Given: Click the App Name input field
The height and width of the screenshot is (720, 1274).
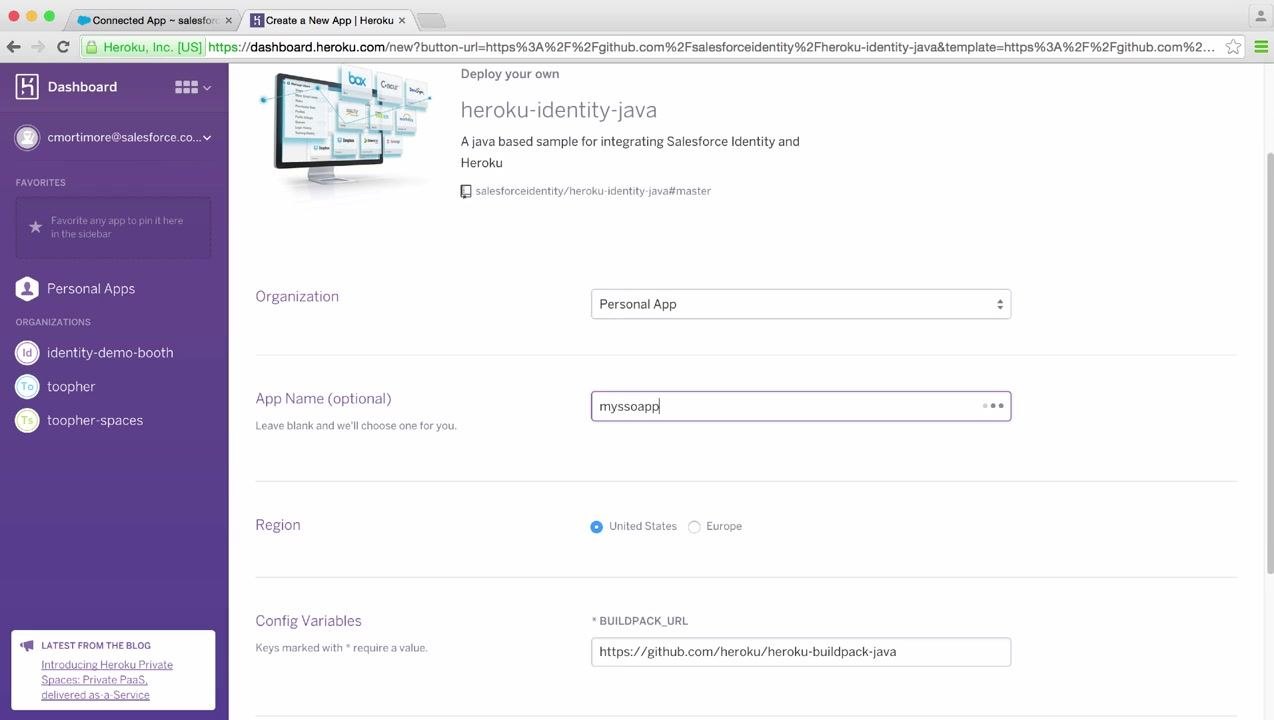Looking at the screenshot, I should click(x=801, y=406).
